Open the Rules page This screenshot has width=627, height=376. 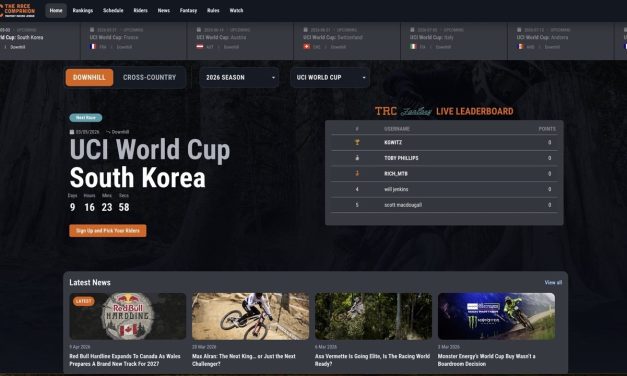point(213,10)
